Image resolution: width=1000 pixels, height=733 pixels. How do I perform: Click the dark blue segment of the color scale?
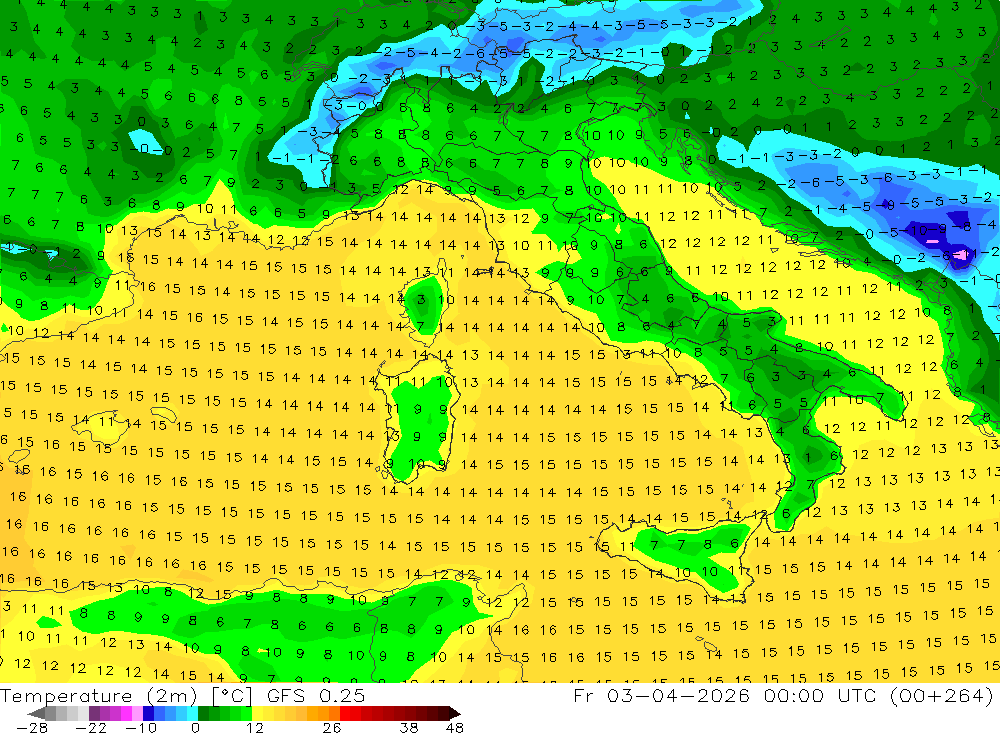tap(149, 713)
